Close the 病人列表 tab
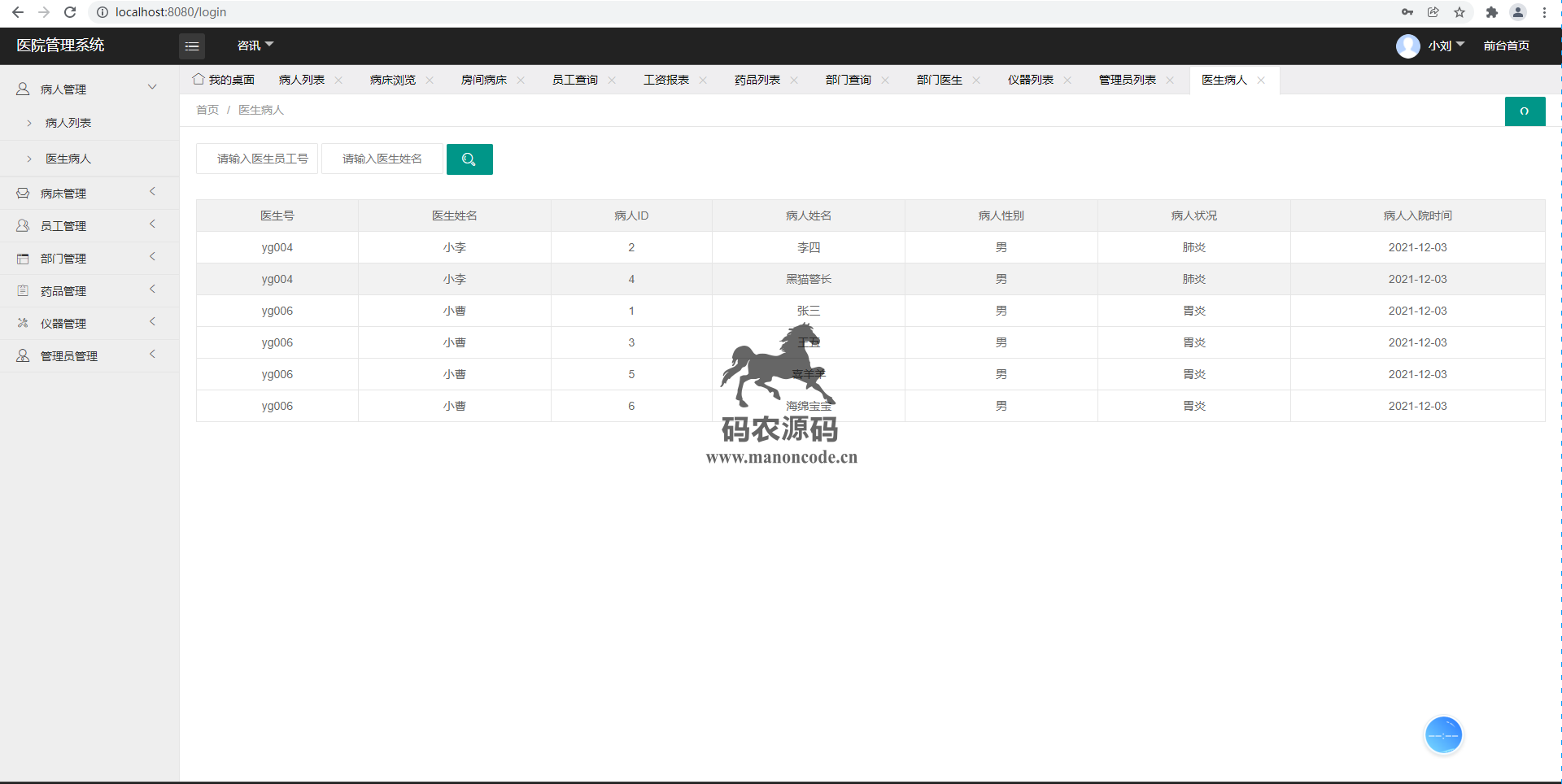Viewport: 1562px width, 784px height. [x=338, y=80]
